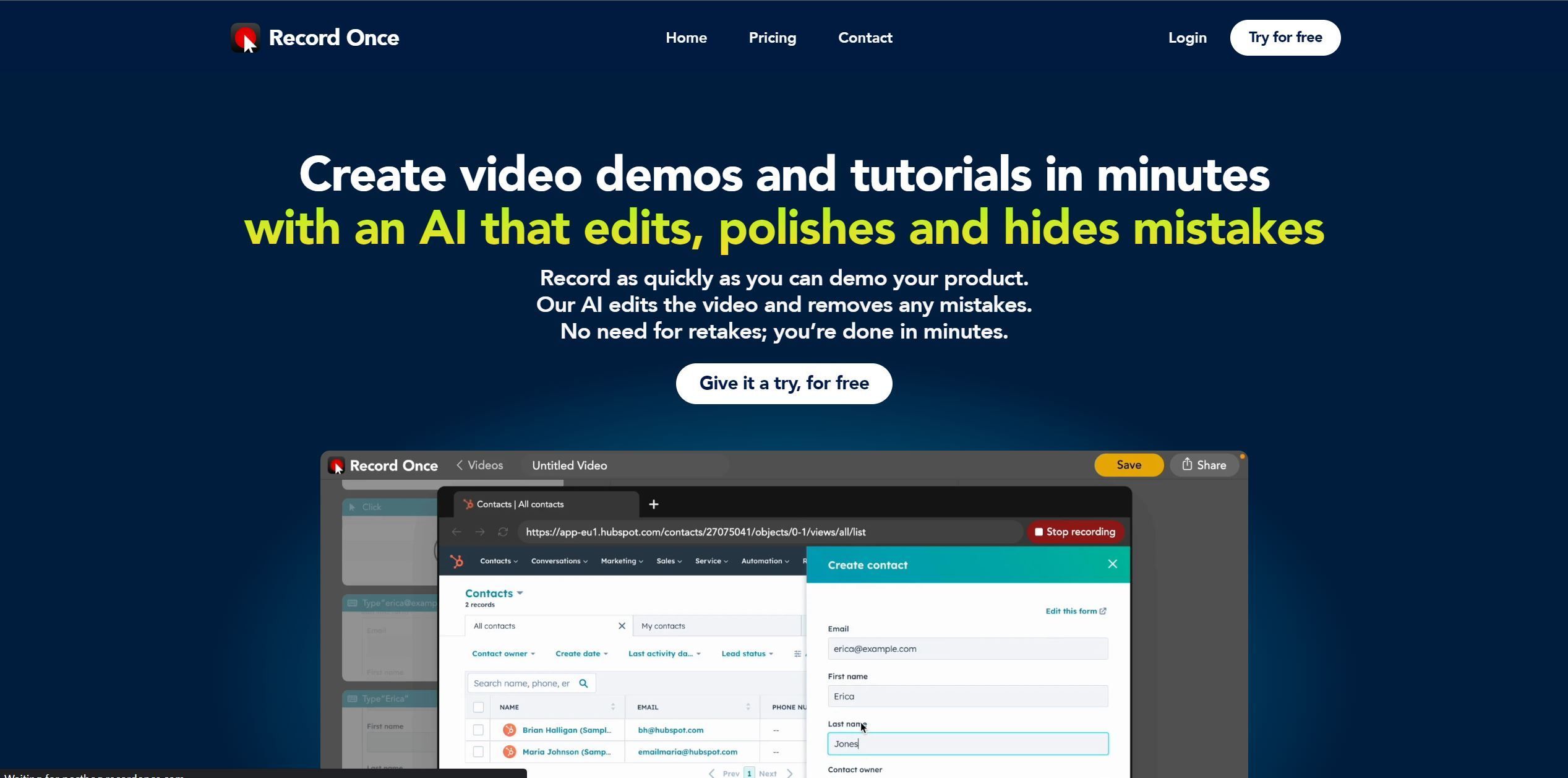Open the Lead status filter dropdown
Screen dimensions: 1568x778
pos(747,654)
